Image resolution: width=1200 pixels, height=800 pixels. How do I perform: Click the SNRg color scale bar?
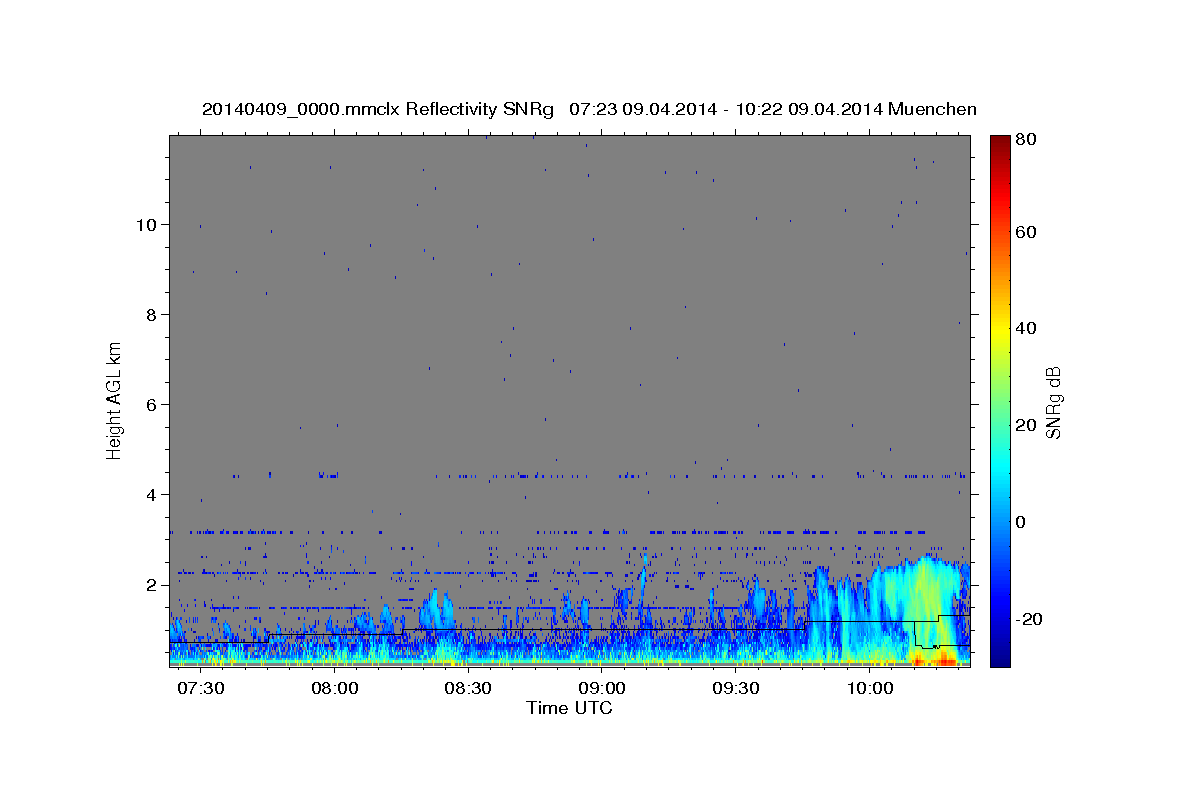pos(1000,400)
